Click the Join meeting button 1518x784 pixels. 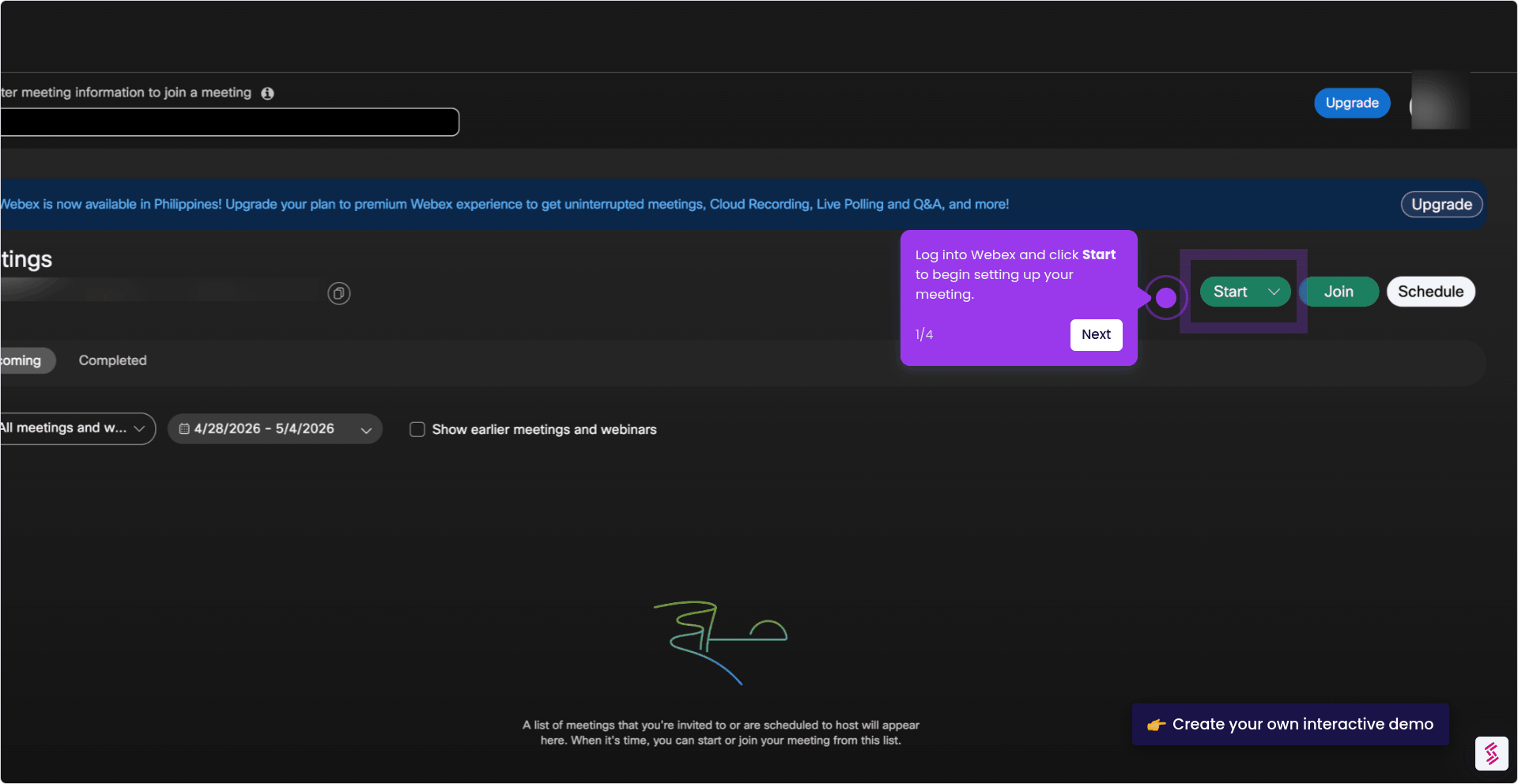(x=1339, y=292)
